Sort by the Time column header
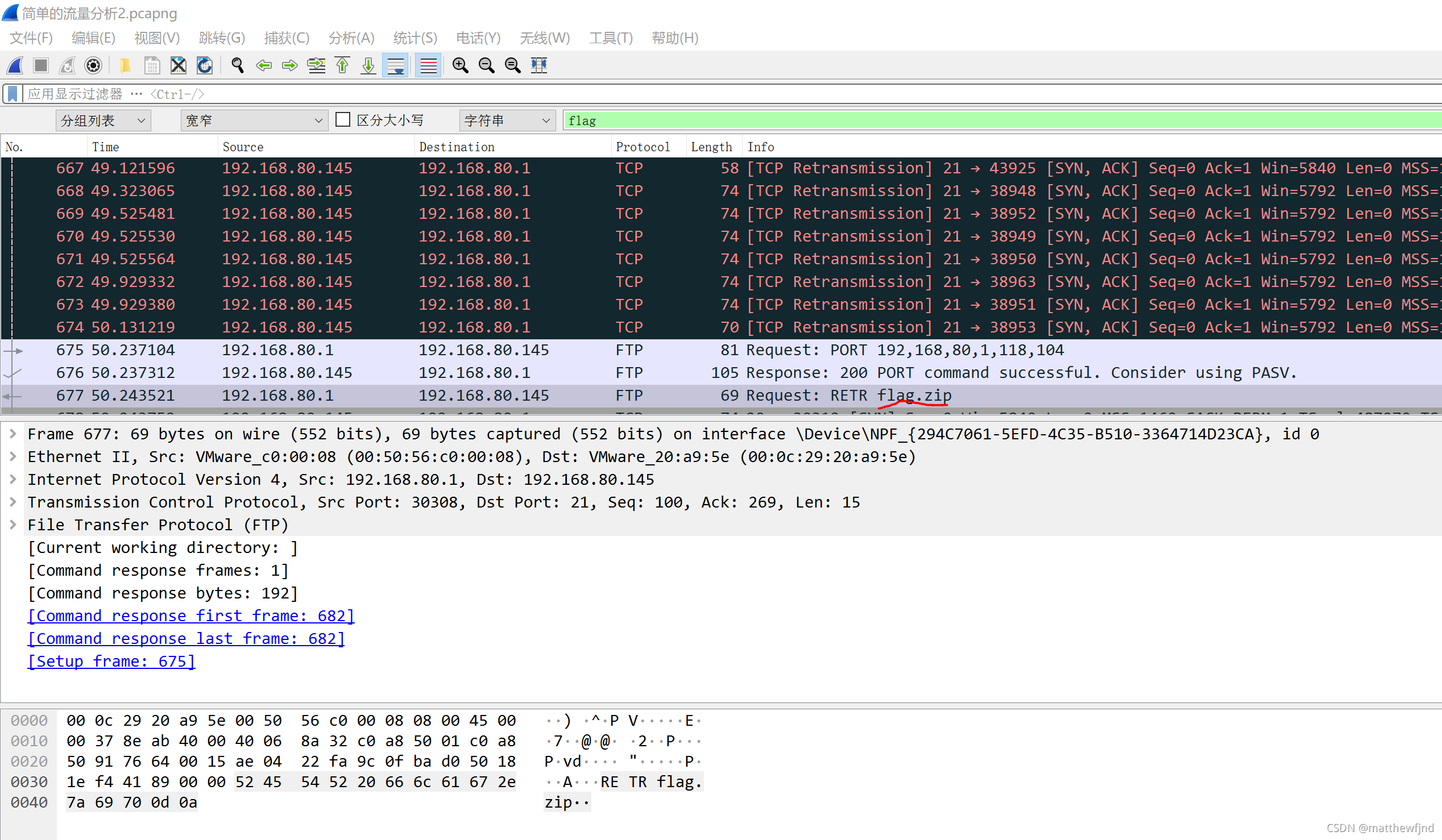Viewport: 1442px width, 840px height. [152, 147]
